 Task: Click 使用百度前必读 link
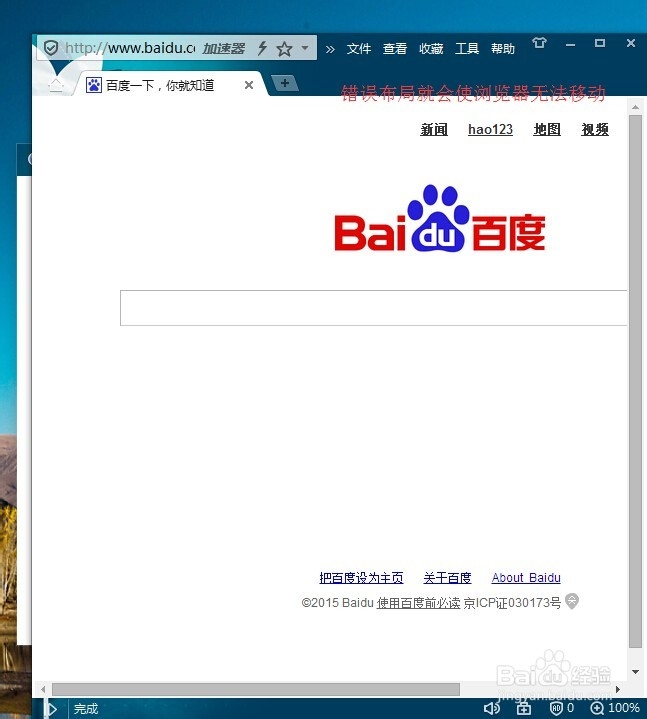[418, 603]
